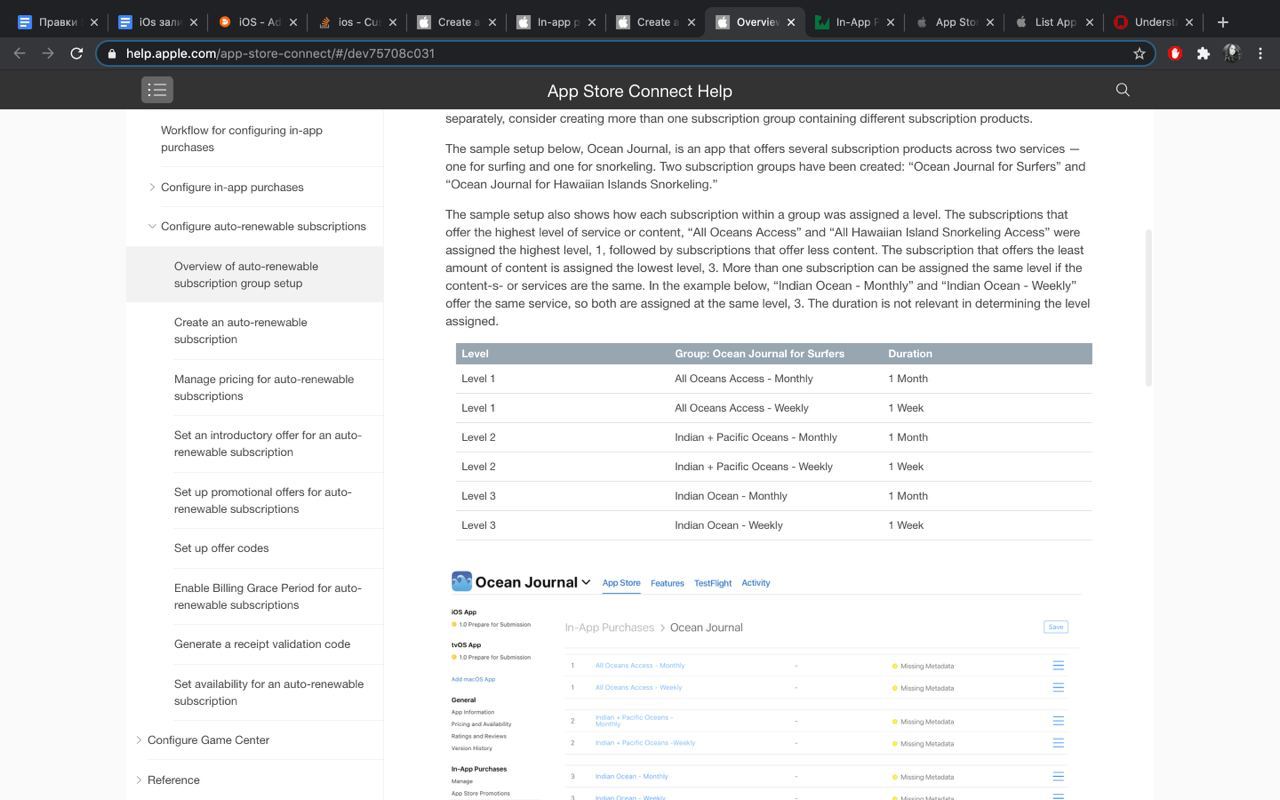Screen dimensions: 1280x800
Task: Open a new tab with the plus icon
Action: pos(1222,22)
